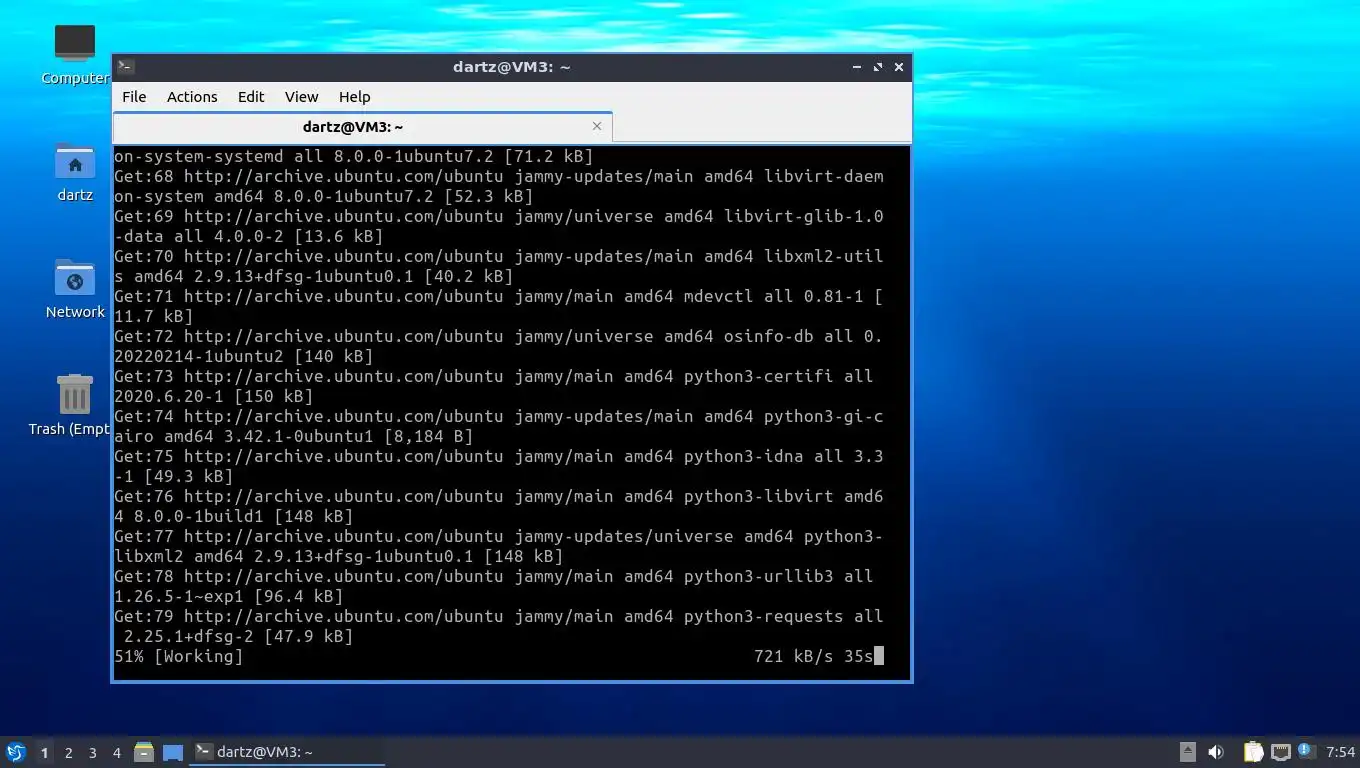Open the File menu in the terminal
This screenshot has height=768, width=1360.
pyautogui.click(x=134, y=97)
